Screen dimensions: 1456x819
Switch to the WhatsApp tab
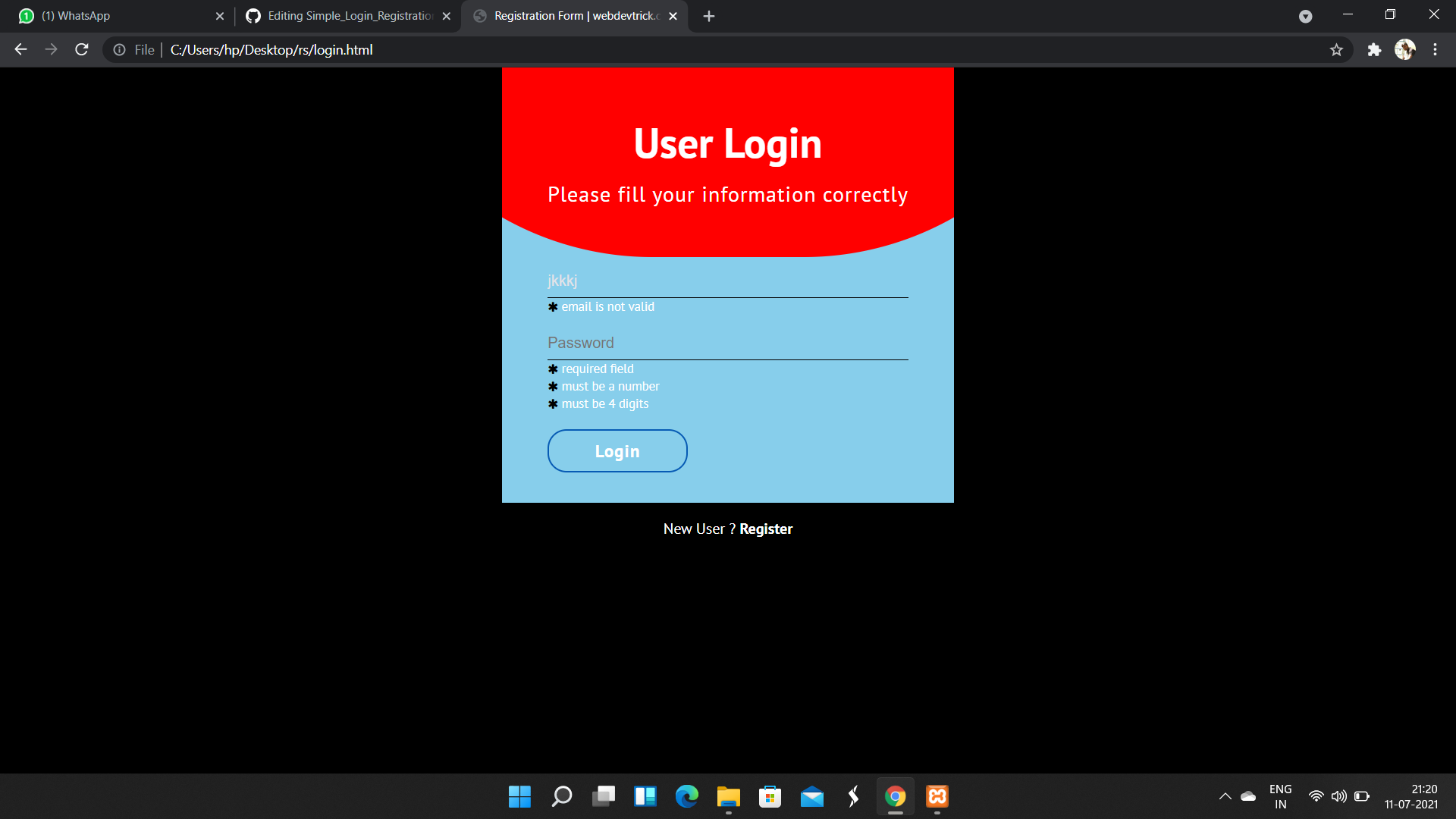click(114, 16)
